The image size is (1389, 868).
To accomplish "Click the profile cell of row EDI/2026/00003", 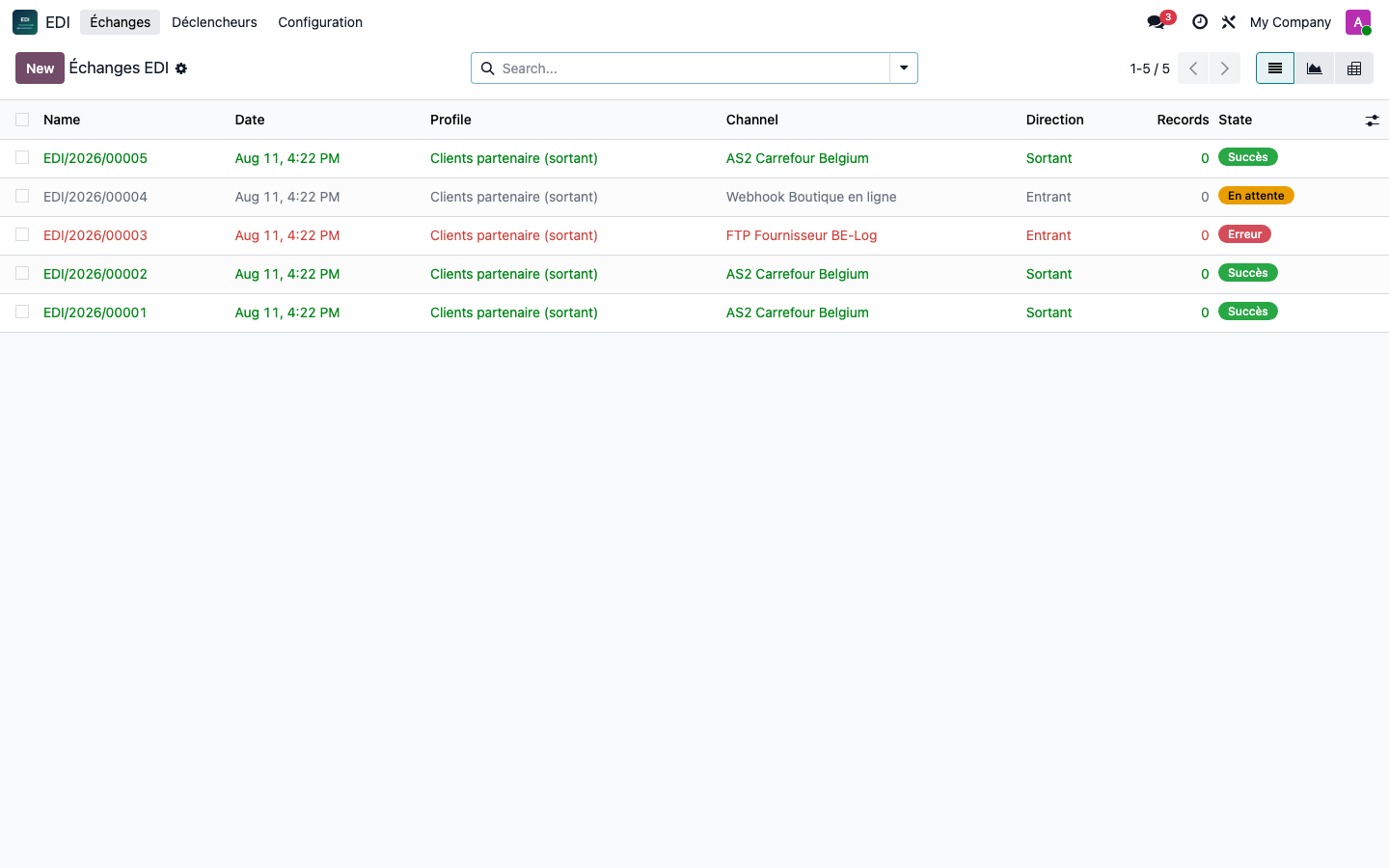I will click(514, 235).
